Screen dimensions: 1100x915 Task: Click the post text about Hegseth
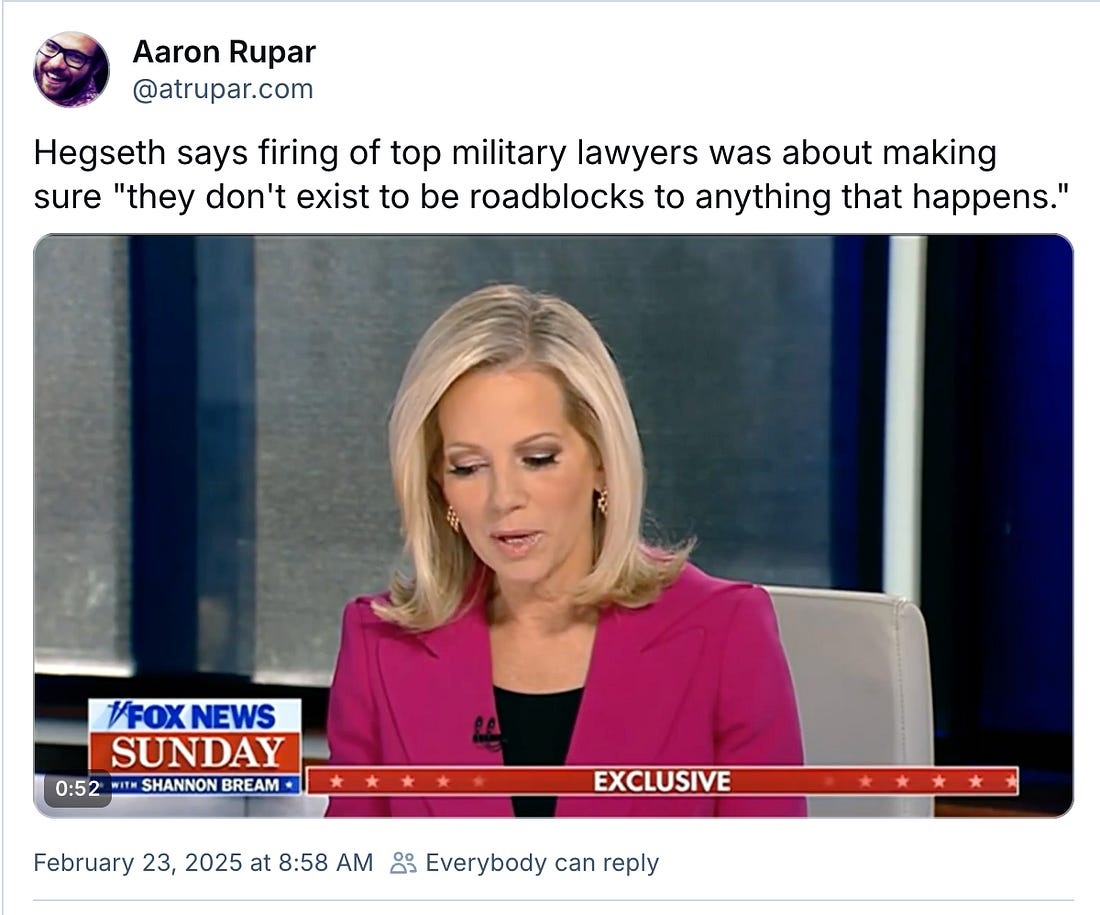551,174
